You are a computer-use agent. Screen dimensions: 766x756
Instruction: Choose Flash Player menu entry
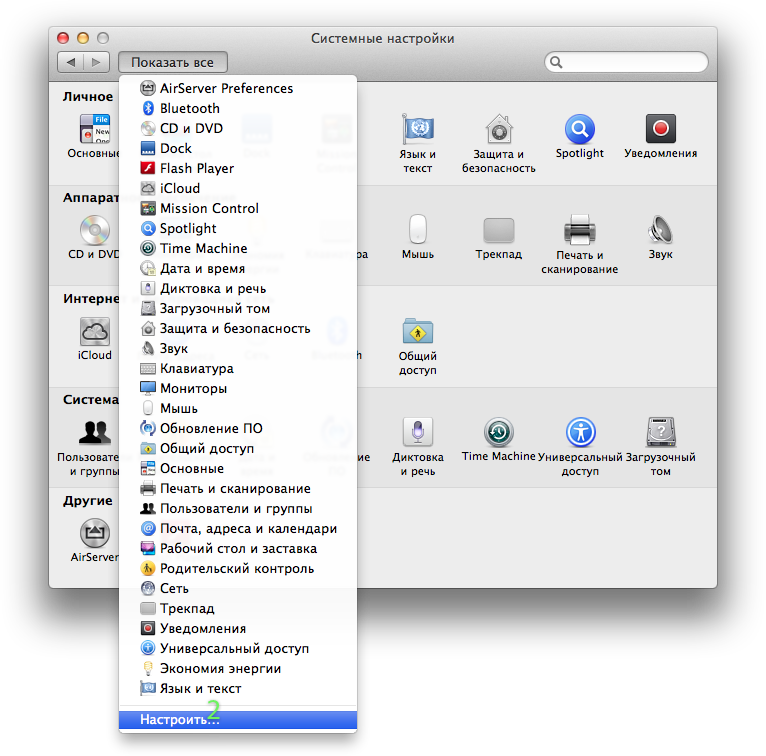[238, 168]
